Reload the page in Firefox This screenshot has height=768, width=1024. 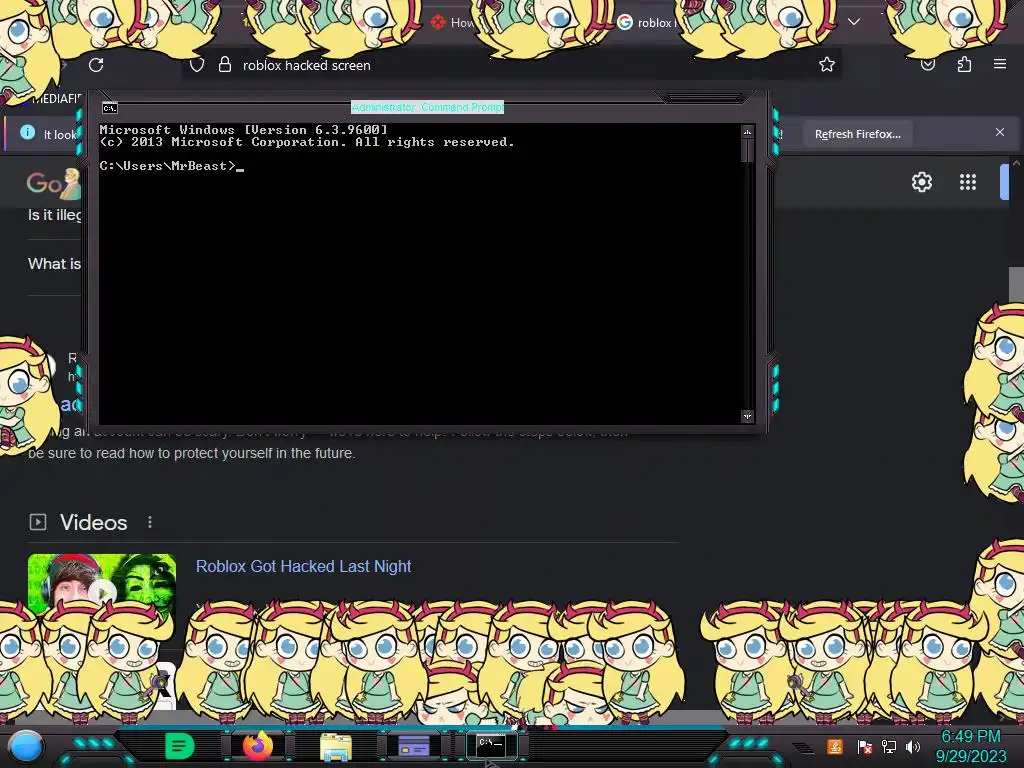point(96,65)
